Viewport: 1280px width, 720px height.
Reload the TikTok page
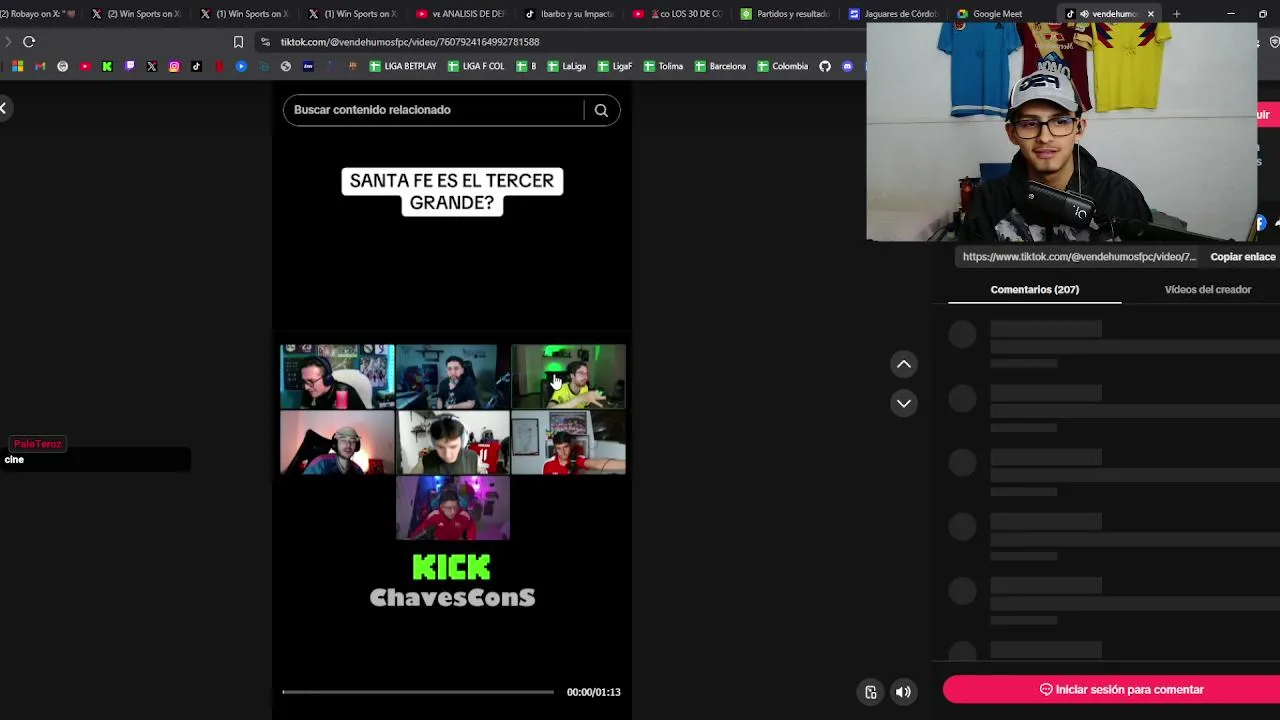tap(29, 41)
